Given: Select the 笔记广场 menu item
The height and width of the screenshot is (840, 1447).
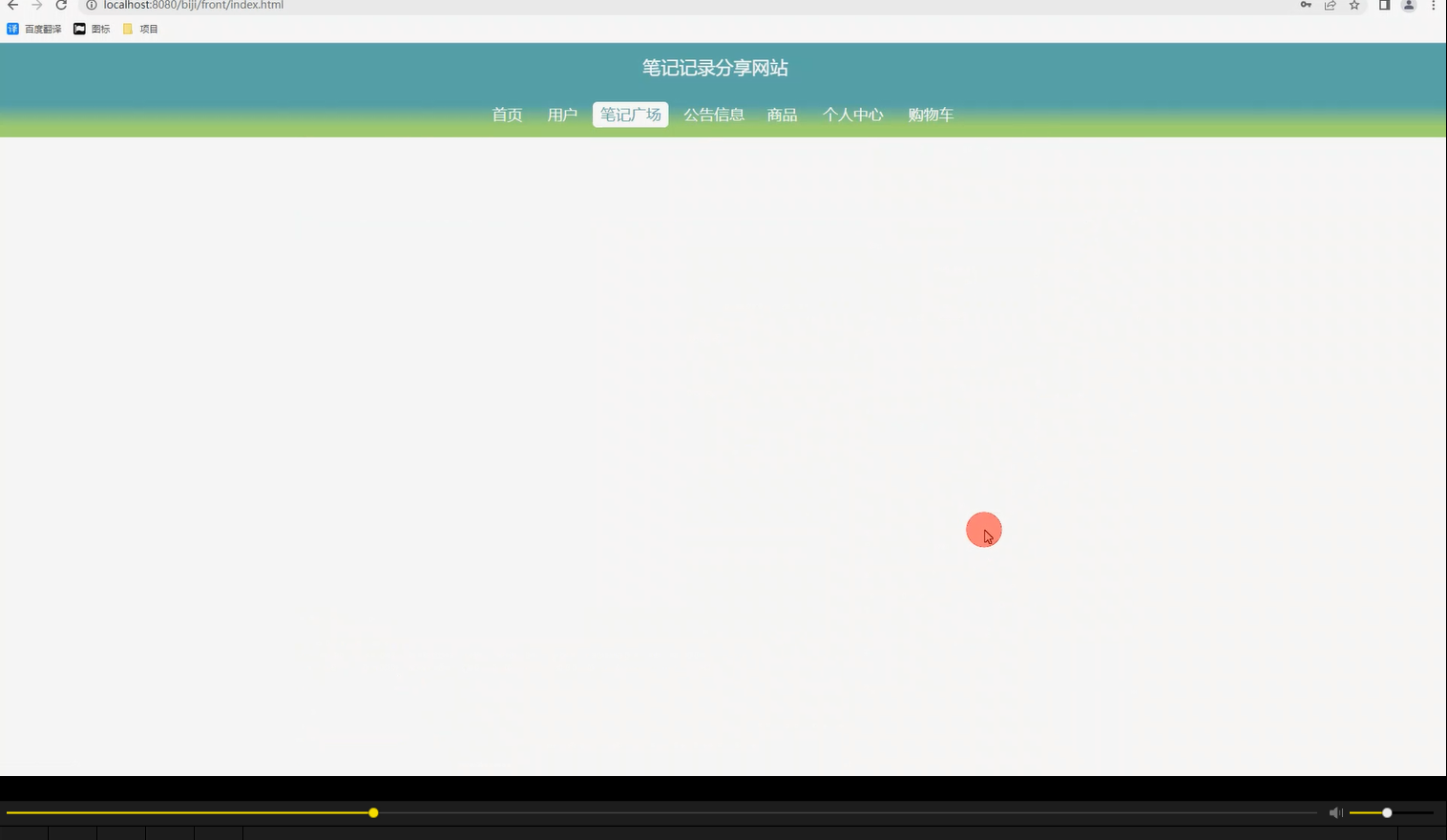Looking at the screenshot, I should [630, 115].
